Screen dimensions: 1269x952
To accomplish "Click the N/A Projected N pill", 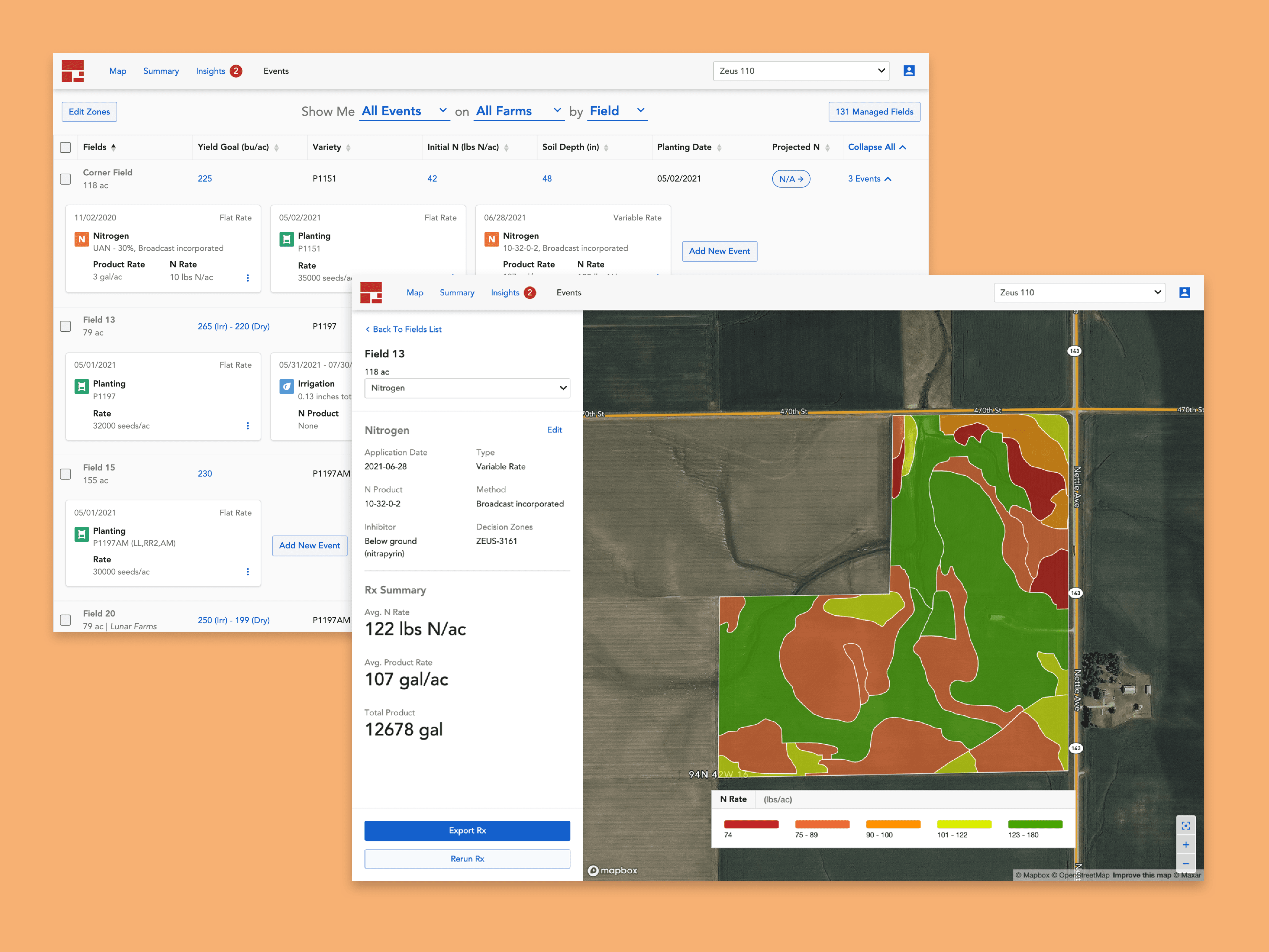I will click(791, 179).
